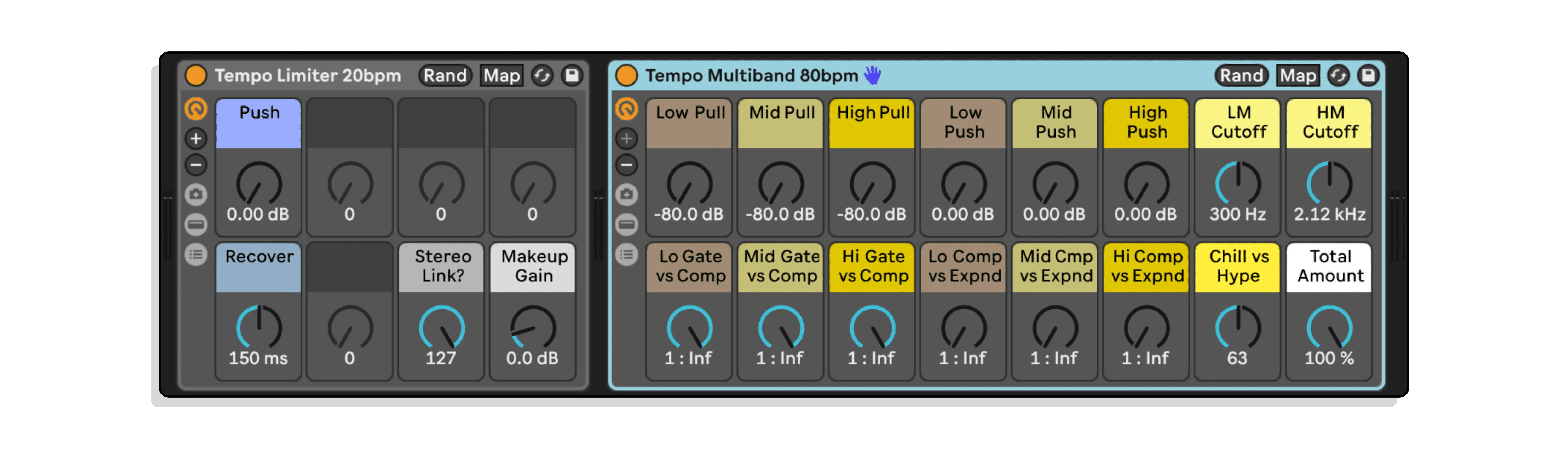Click the High Push knob
Image resolution: width=1568 pixels, height=449 pixels.
(x=1146, y=184)
